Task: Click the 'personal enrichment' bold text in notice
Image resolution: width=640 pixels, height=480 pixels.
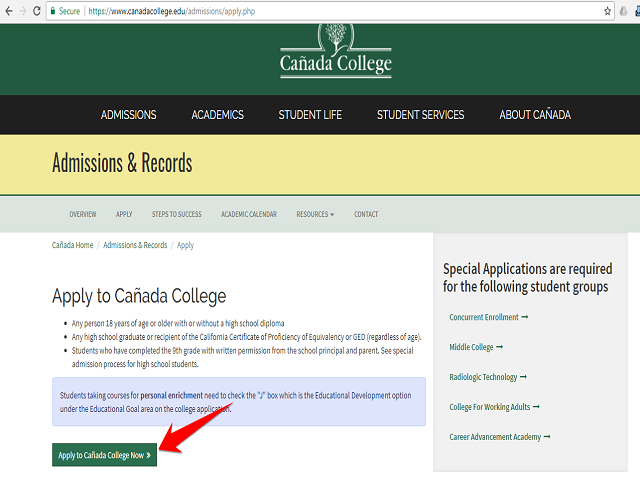Action: (x=171, y=396)
